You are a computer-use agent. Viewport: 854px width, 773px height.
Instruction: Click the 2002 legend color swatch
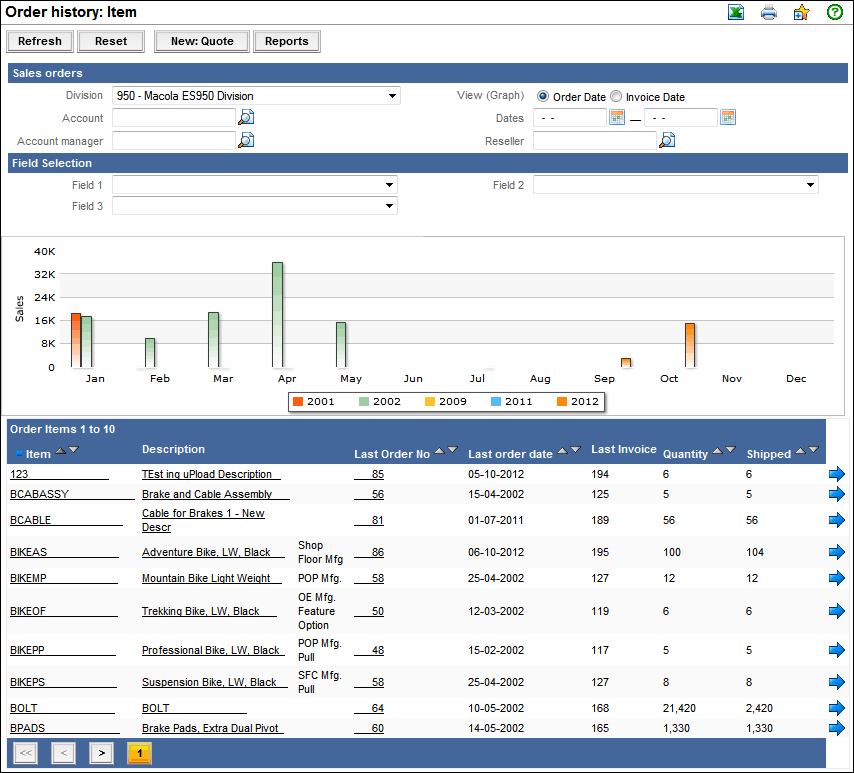(365, 402)
